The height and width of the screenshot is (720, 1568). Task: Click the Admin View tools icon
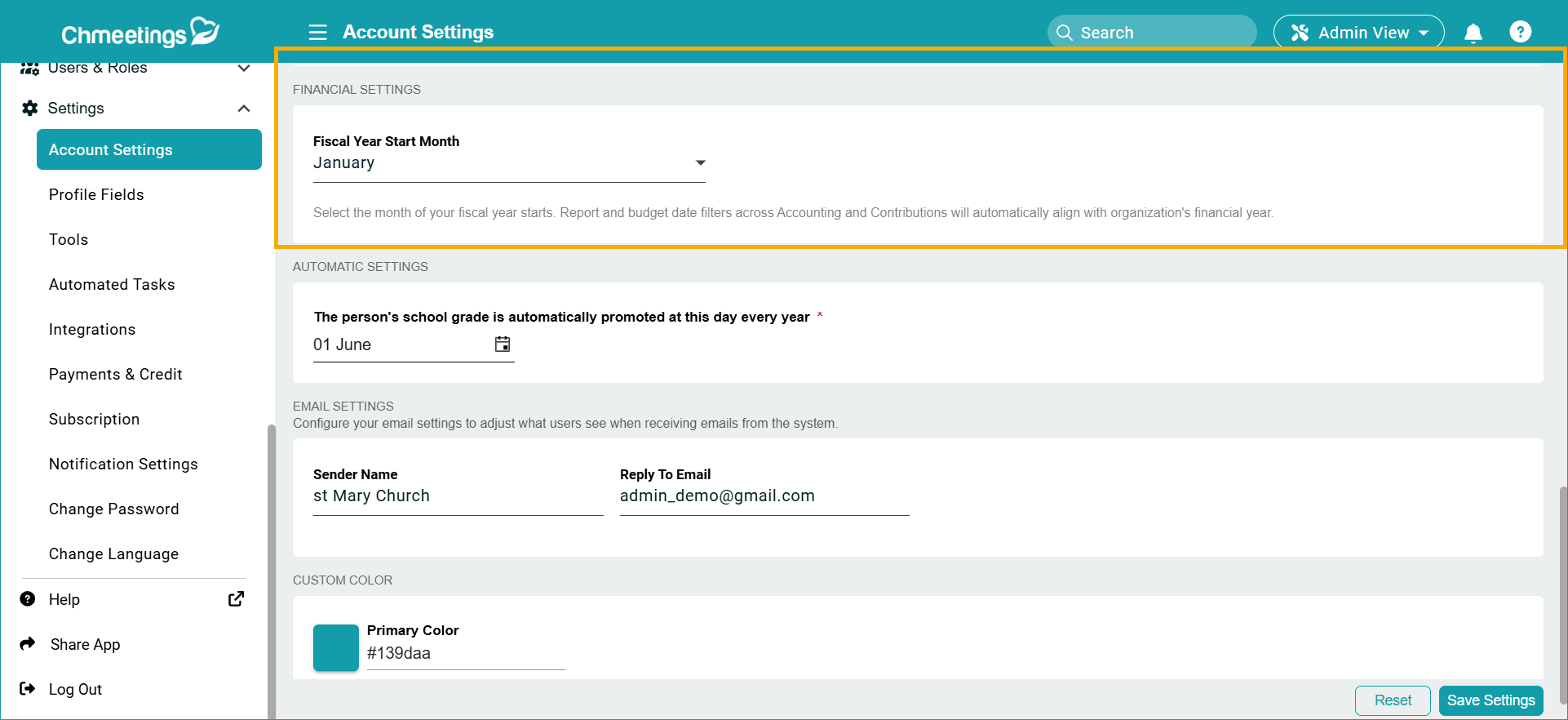[x=1300, y=33]
